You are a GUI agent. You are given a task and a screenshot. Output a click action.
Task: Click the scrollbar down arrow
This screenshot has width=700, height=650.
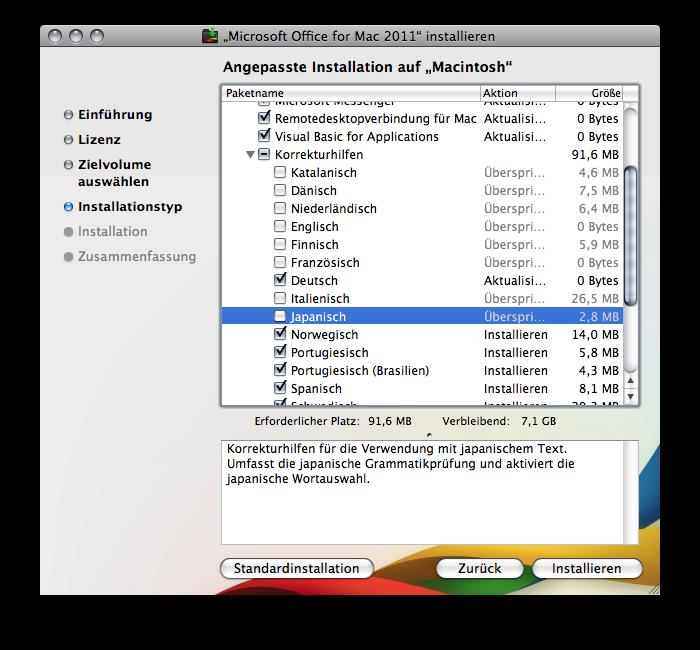pos(630,396)
